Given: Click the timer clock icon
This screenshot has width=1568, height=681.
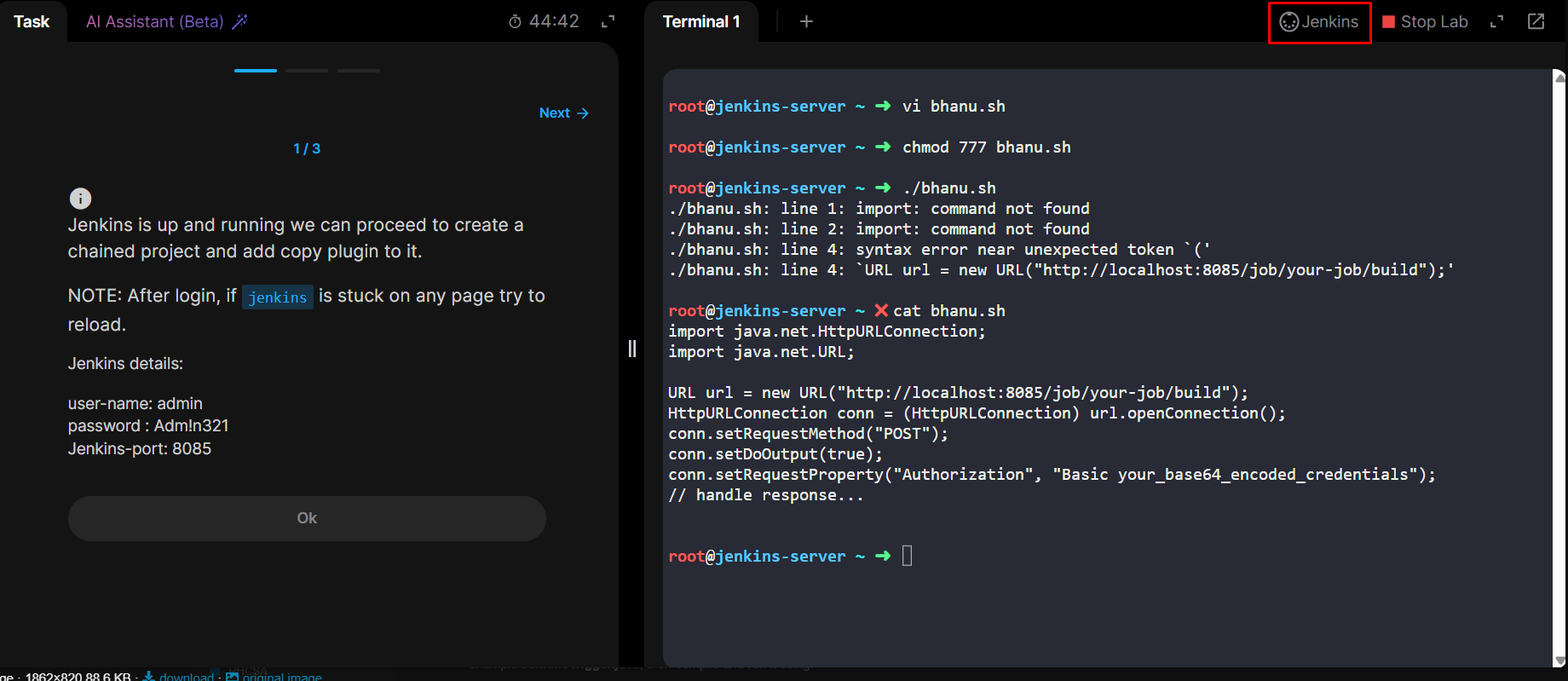Looking at the screenshot, I should [515, 22].
